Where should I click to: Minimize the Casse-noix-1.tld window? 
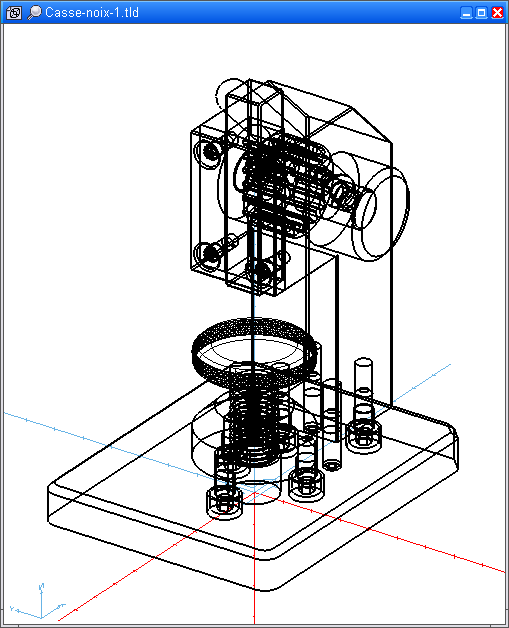466,13
